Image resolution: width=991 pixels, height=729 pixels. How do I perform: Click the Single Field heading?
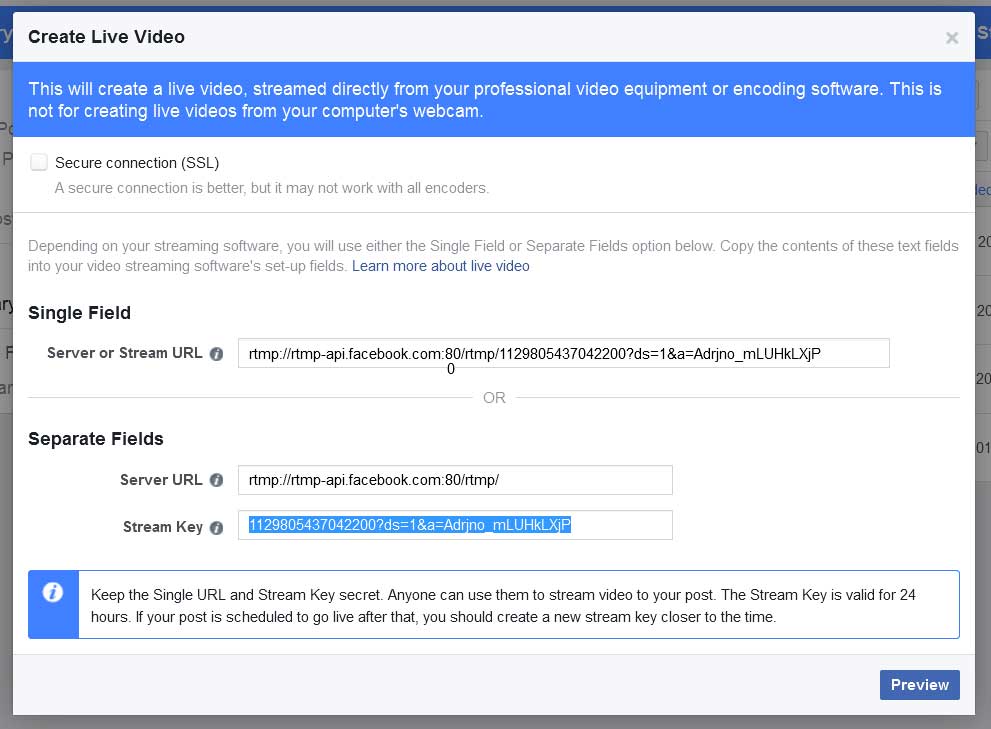[x=80, y=313]
